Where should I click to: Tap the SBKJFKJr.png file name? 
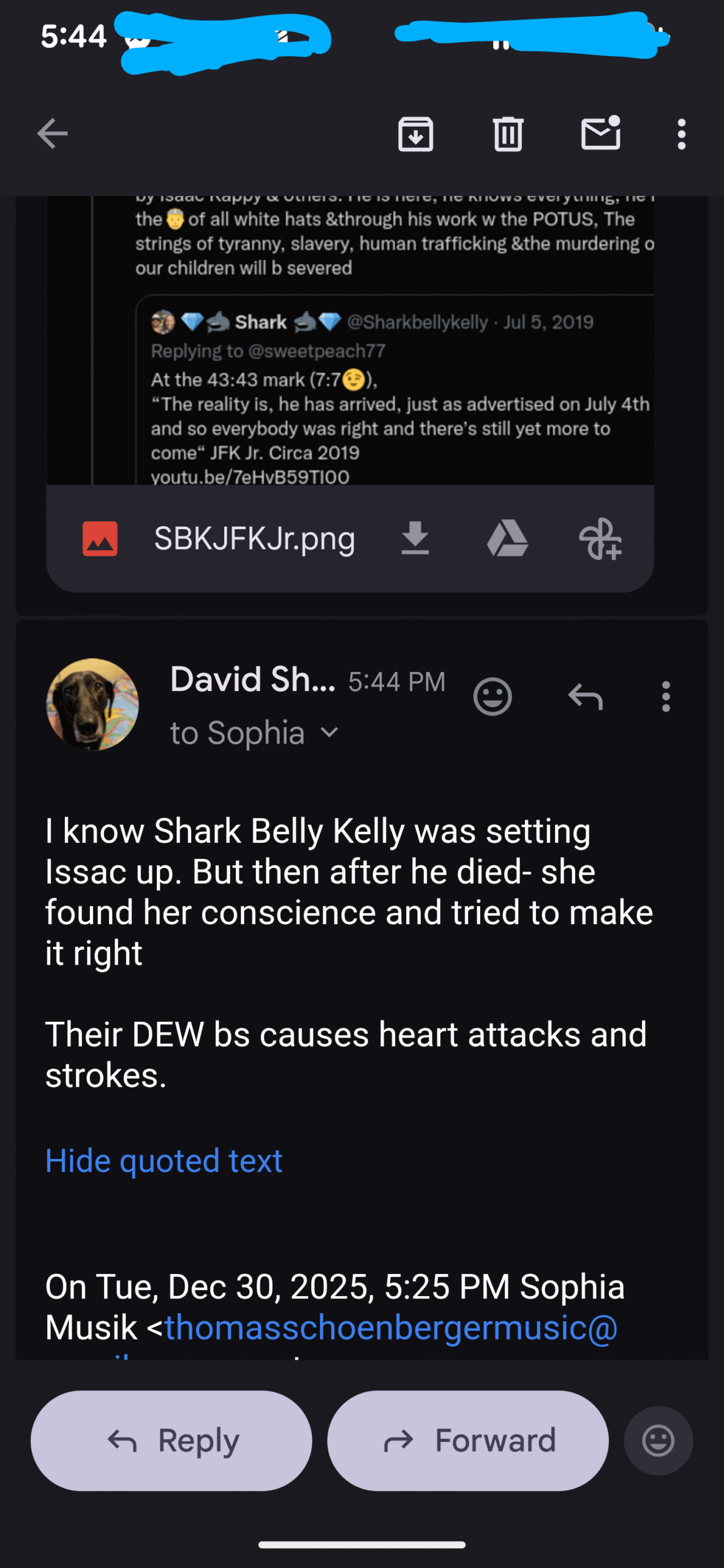point(254,538)
